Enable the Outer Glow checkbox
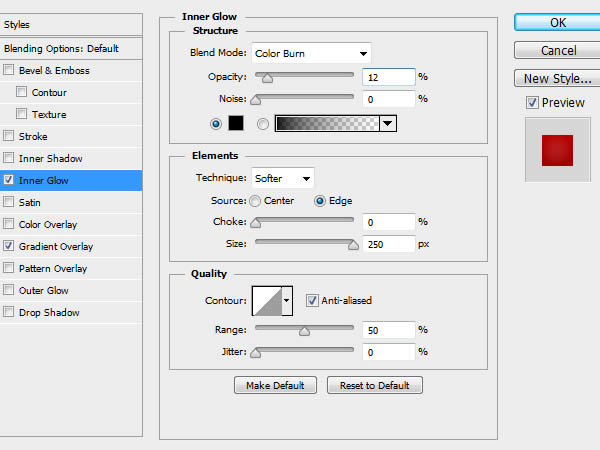 click(x=8, y=290)
